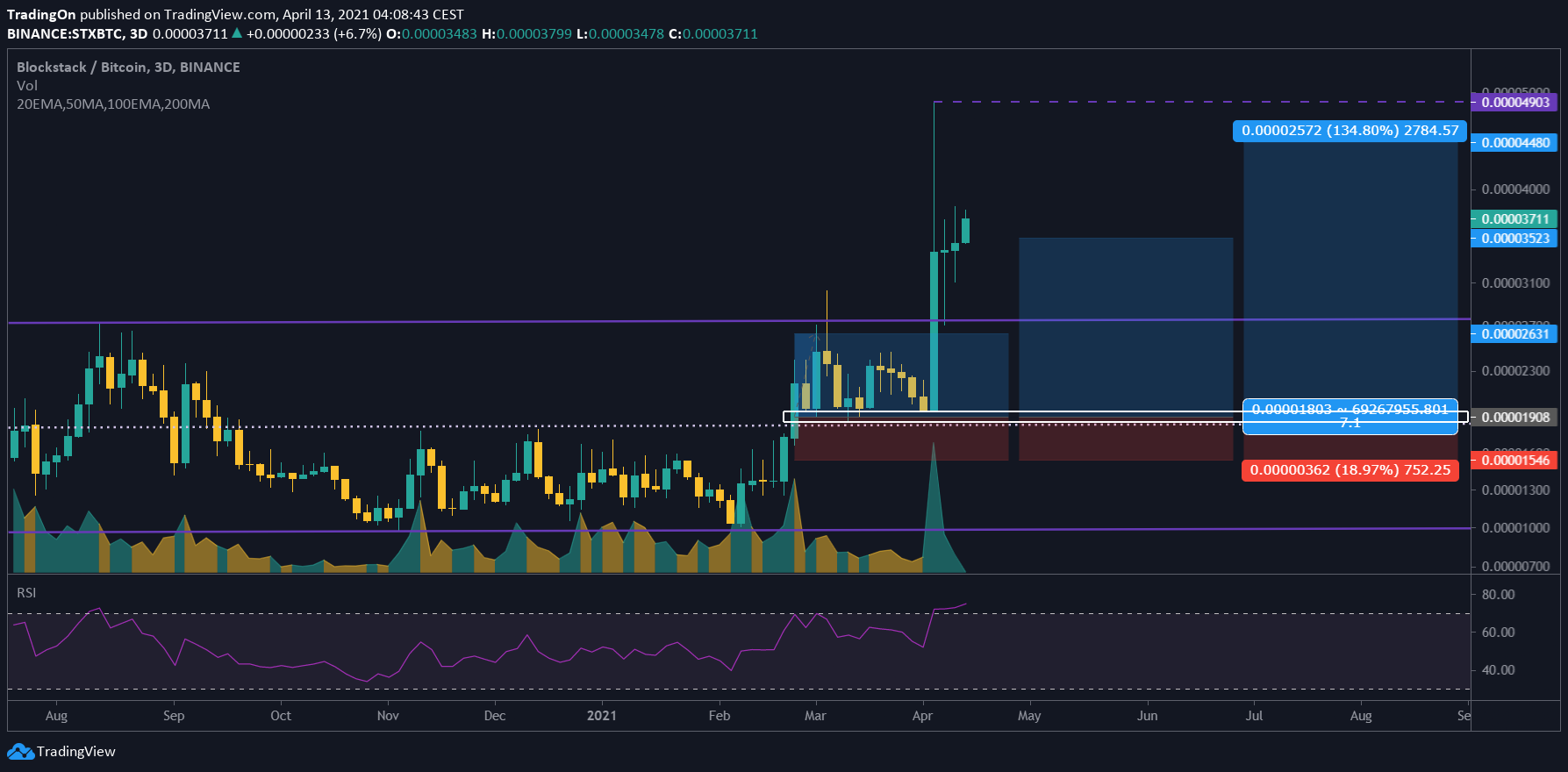The image size is (1568, 772).
Task: Click the 20EMA,50MA,100EMA,200MA indicator label
Action: click(113, 104)
